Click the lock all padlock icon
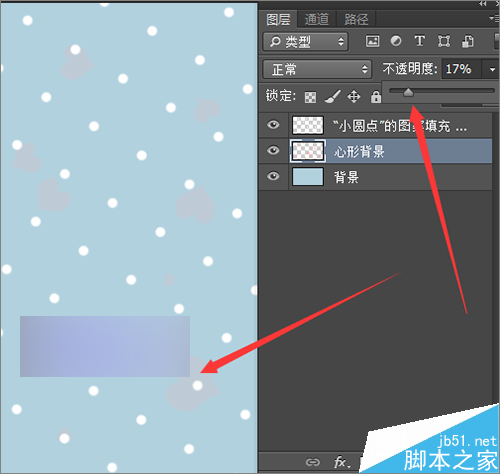 tap(376, 97)
